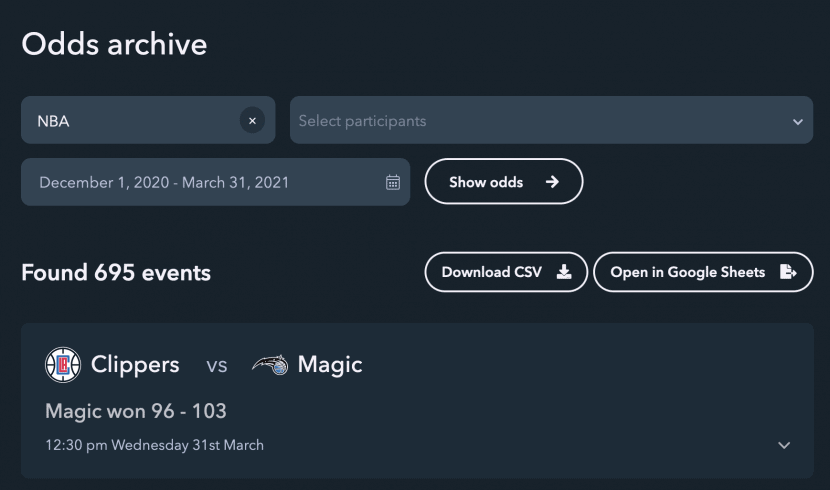Click the Odds archive page heading
The height and width of the screenshot is (490, 830).
coord(114,44)
